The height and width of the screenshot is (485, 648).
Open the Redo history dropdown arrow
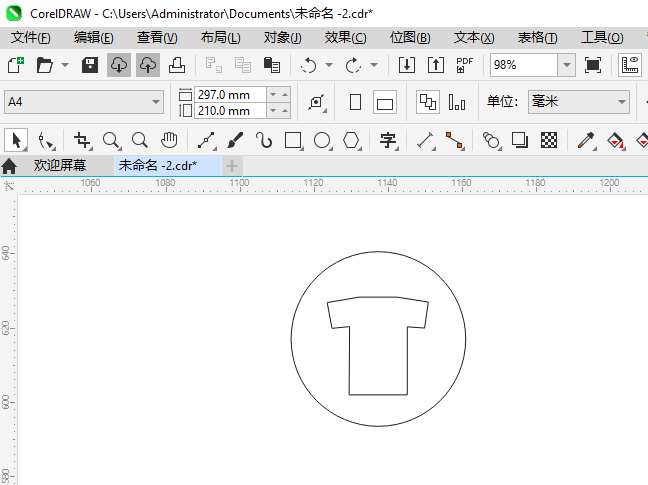click(x=374, y=65)
